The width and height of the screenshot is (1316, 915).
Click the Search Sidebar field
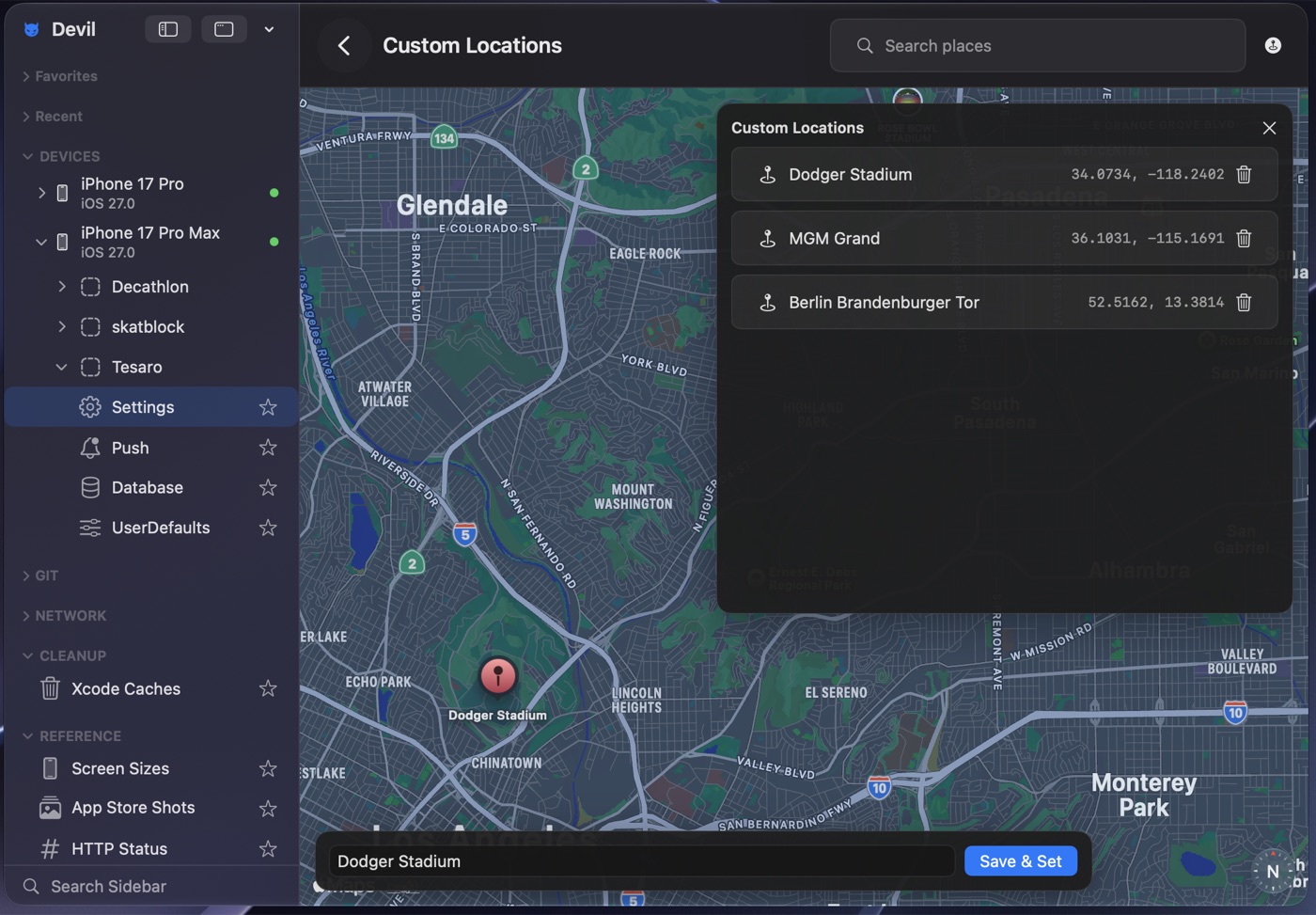pos(150,886)
